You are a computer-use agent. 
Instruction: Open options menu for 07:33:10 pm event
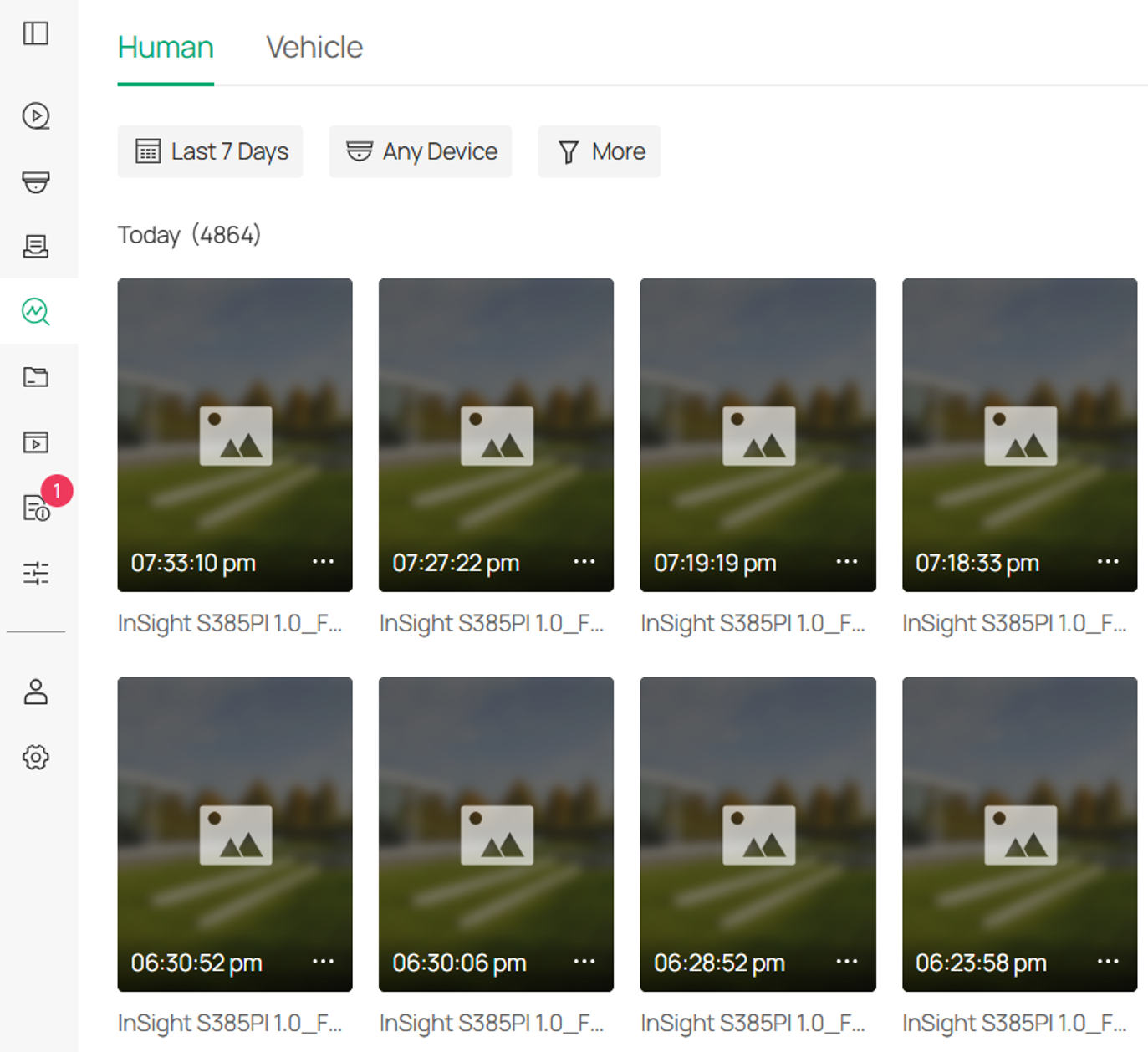324,562
